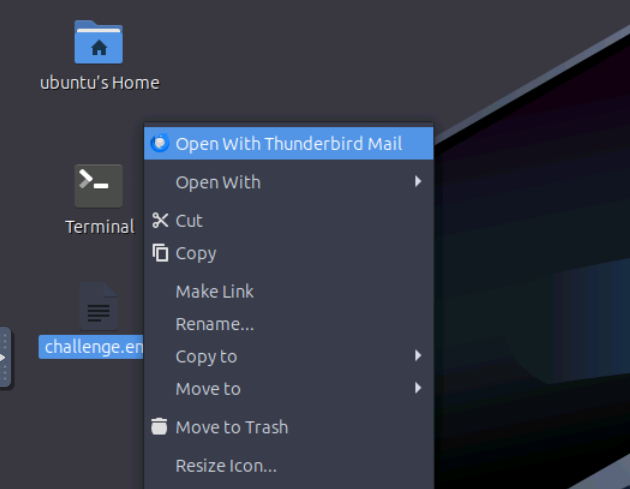Click the ubuntu's Home label
Image resolution: width=630 pixels, height=489 pixels.
(x=100, y=83)
